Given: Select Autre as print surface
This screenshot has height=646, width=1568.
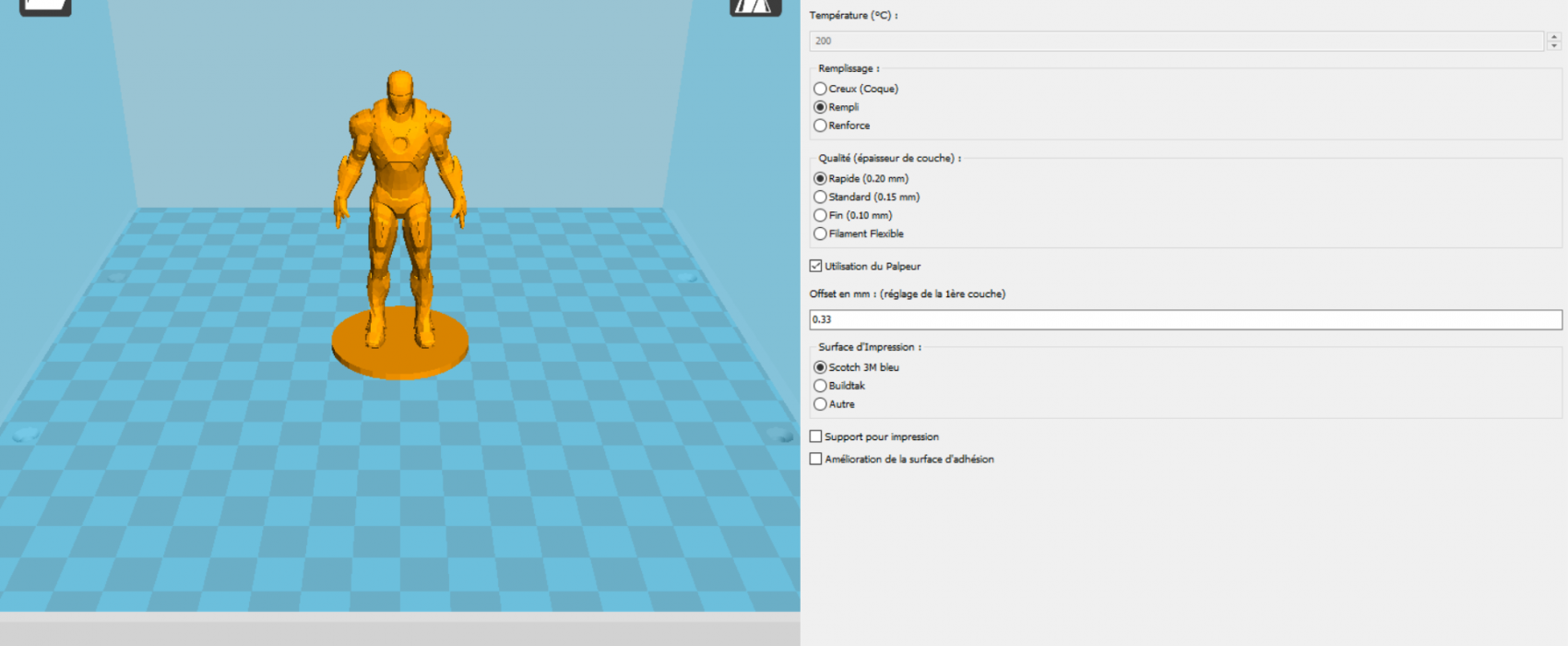Looking at the screenshot, I should (835, 404).
